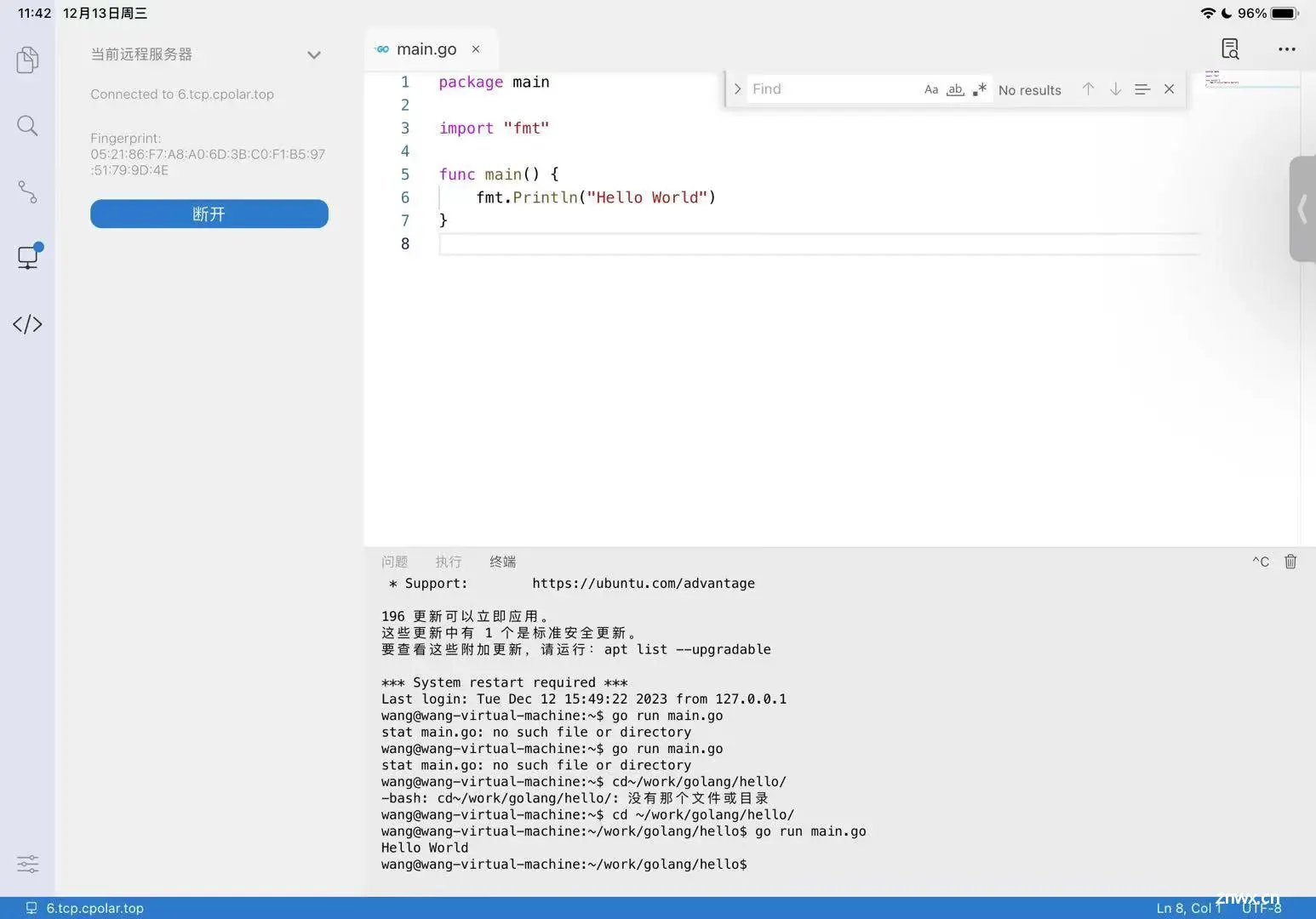Click the UTF-8 encoding status entry
1316x919 pixels.
(x=1262, y=908)
